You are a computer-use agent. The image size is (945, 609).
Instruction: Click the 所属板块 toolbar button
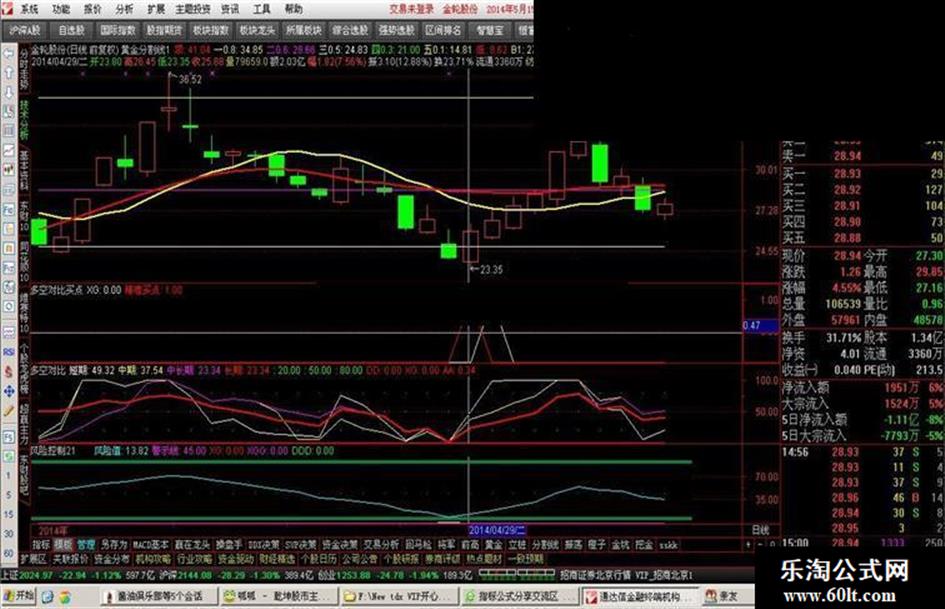[304, 30]
